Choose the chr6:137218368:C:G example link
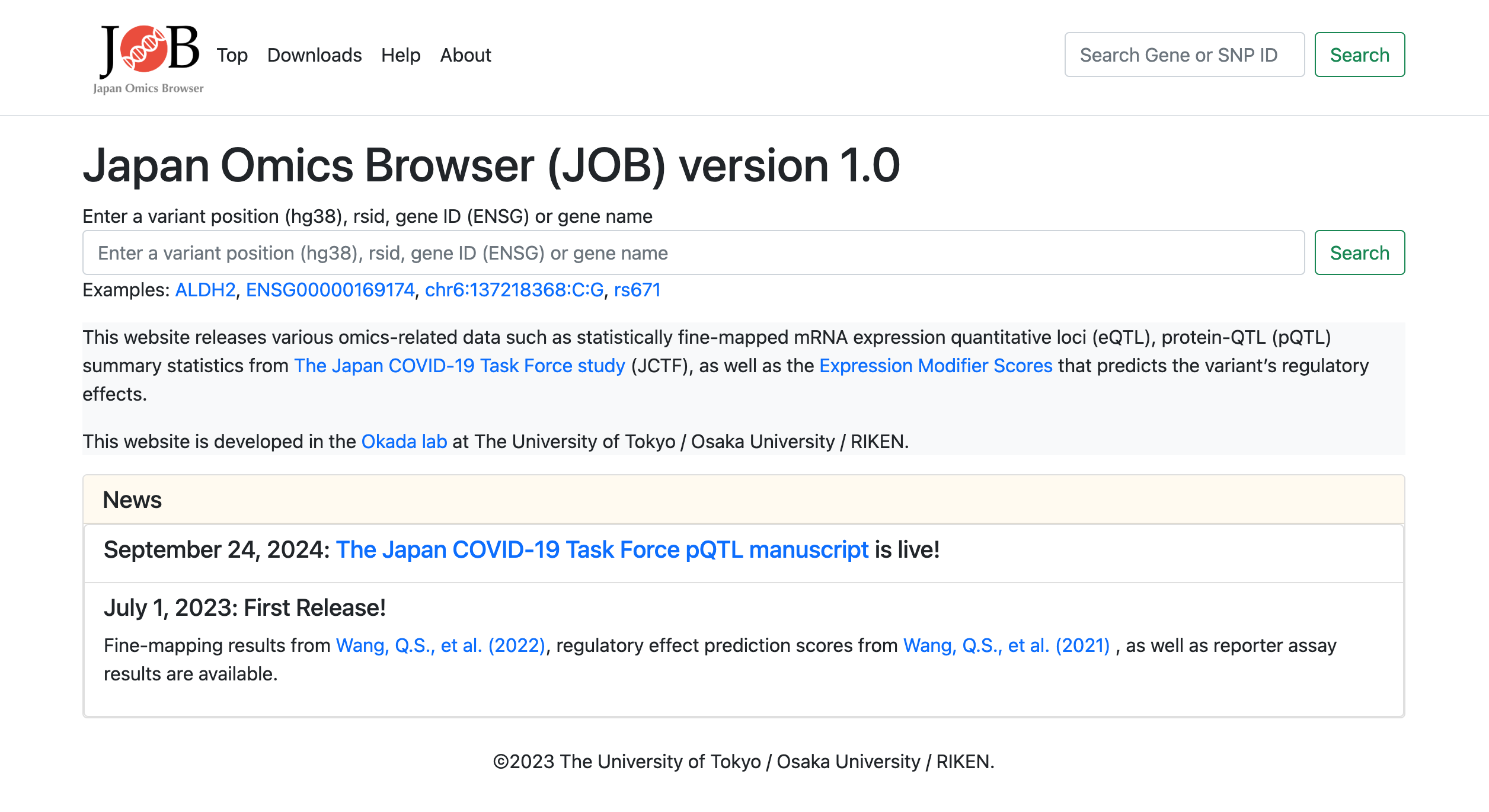Screen dimensions: 1489x812 514,290
